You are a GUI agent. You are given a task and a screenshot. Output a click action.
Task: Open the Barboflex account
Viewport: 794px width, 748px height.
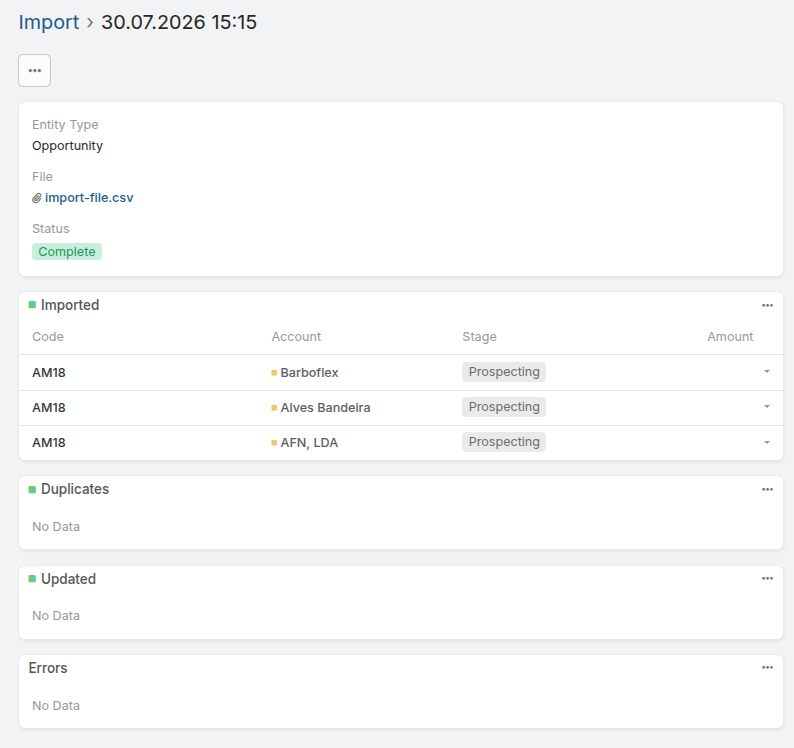click(309, 373)
